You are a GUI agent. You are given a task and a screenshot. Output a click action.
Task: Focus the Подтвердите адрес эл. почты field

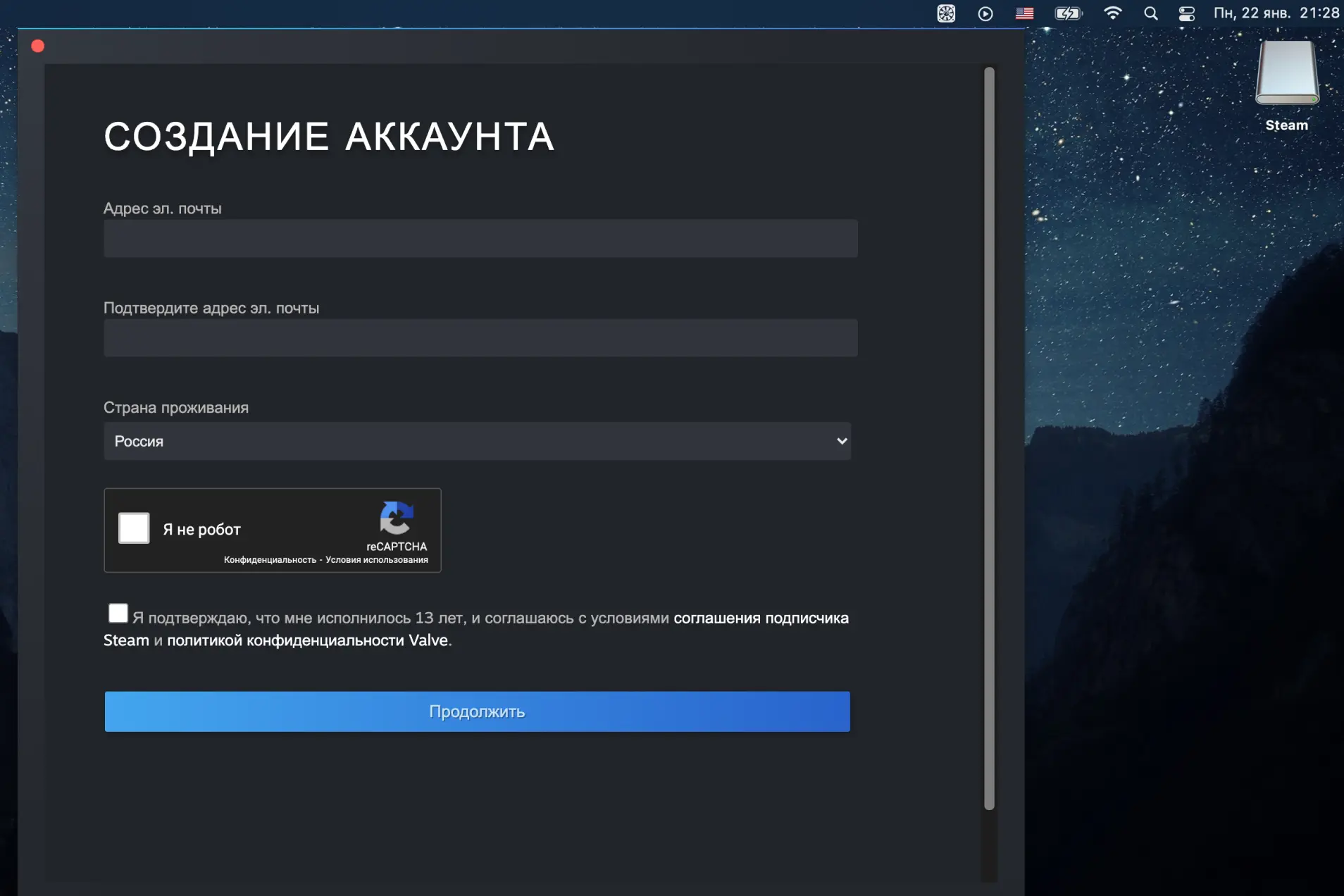tap(480, 337)
